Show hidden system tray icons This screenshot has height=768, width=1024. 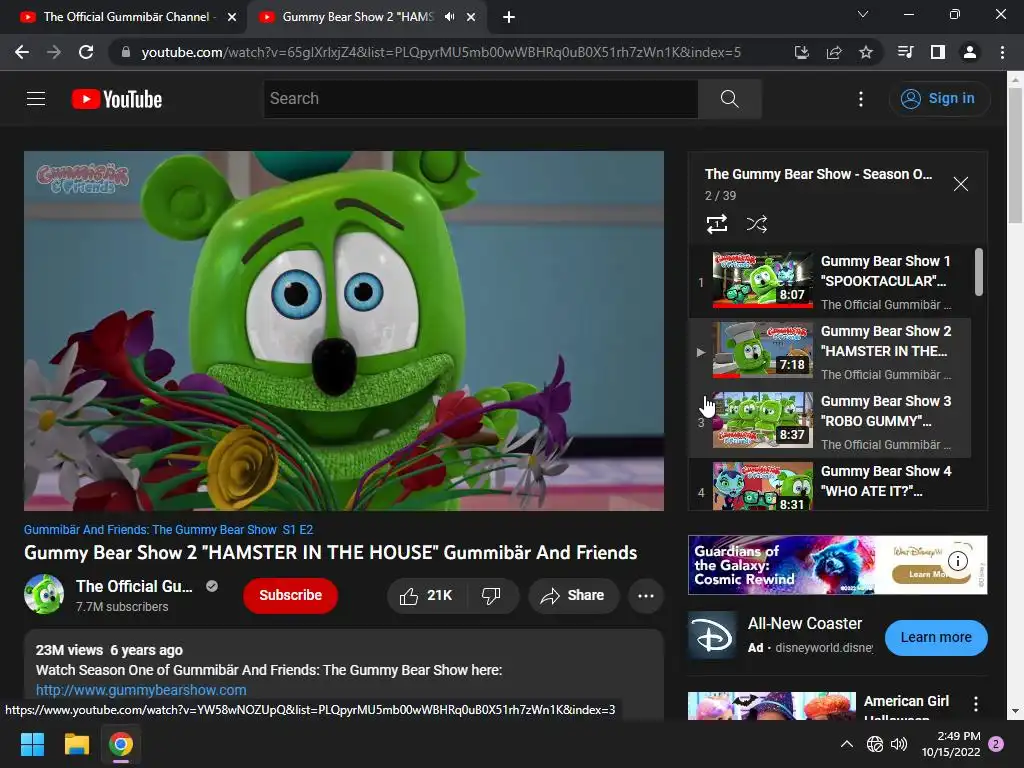846,744
